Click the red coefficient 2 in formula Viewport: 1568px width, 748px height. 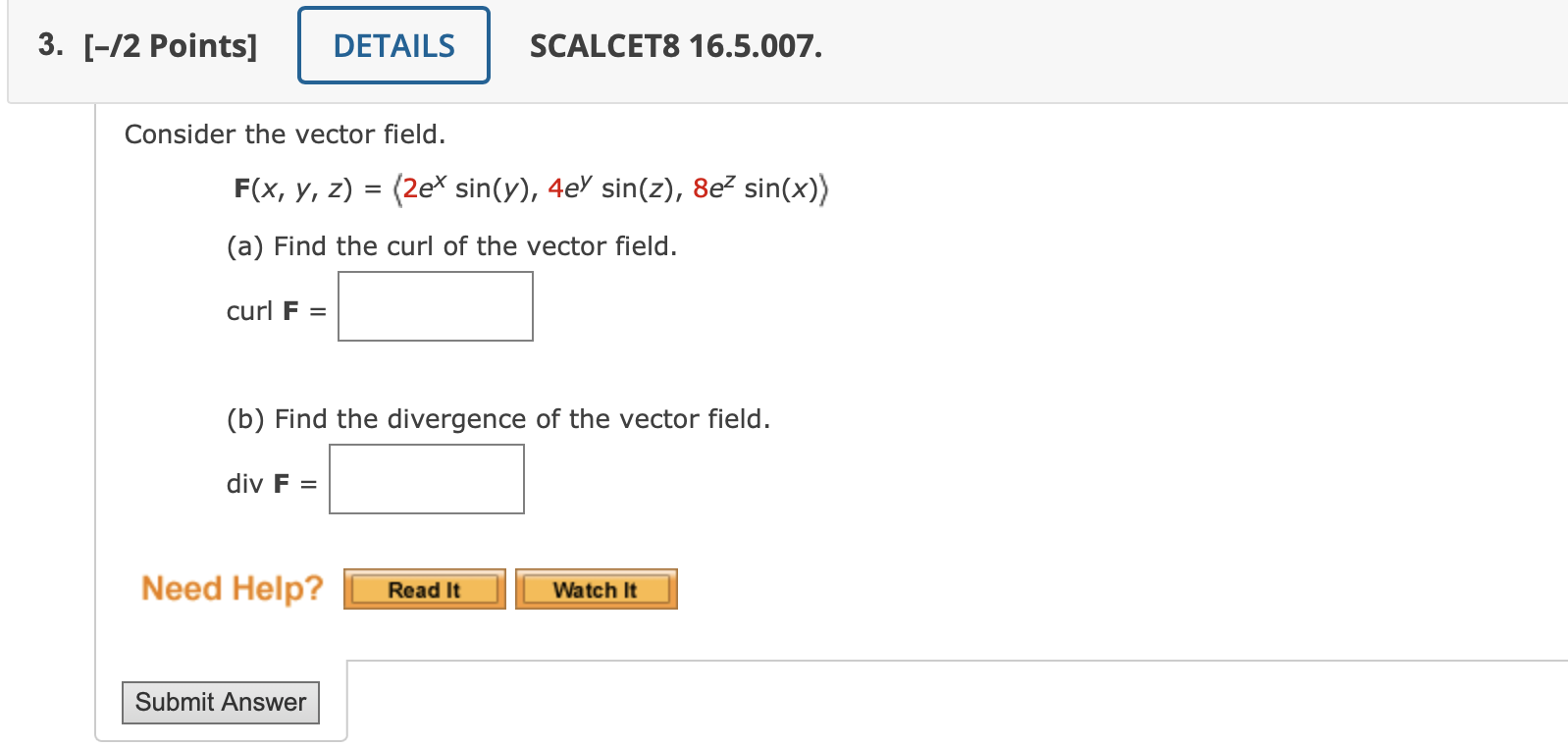pos(410,188)
